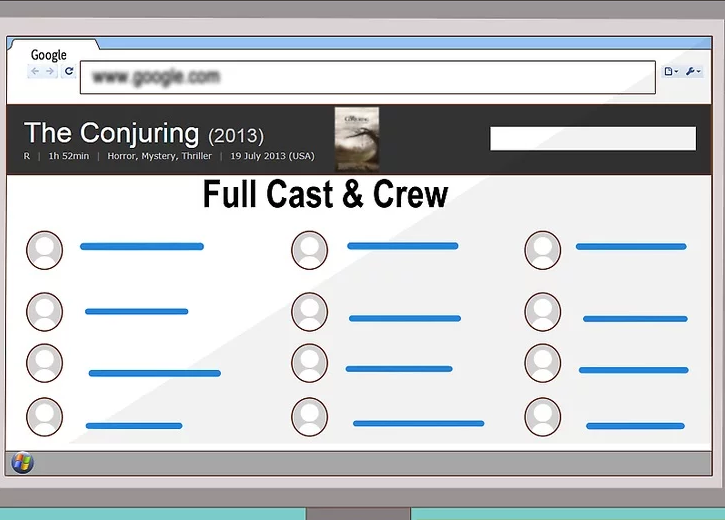Click top avatar in the right column

click(x=543, y=250)
